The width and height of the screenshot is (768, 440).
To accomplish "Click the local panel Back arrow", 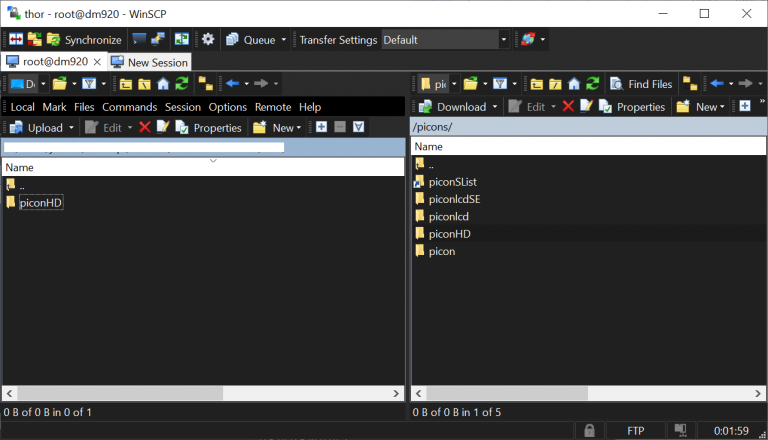I will coord(233,84).
